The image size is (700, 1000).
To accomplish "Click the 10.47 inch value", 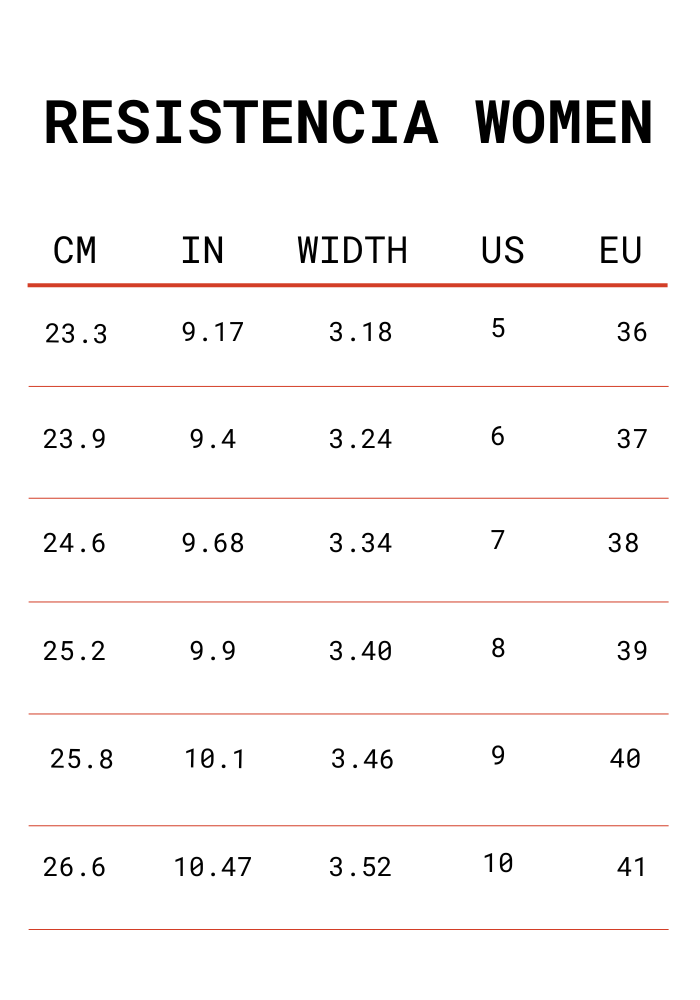I will point(213,867).
